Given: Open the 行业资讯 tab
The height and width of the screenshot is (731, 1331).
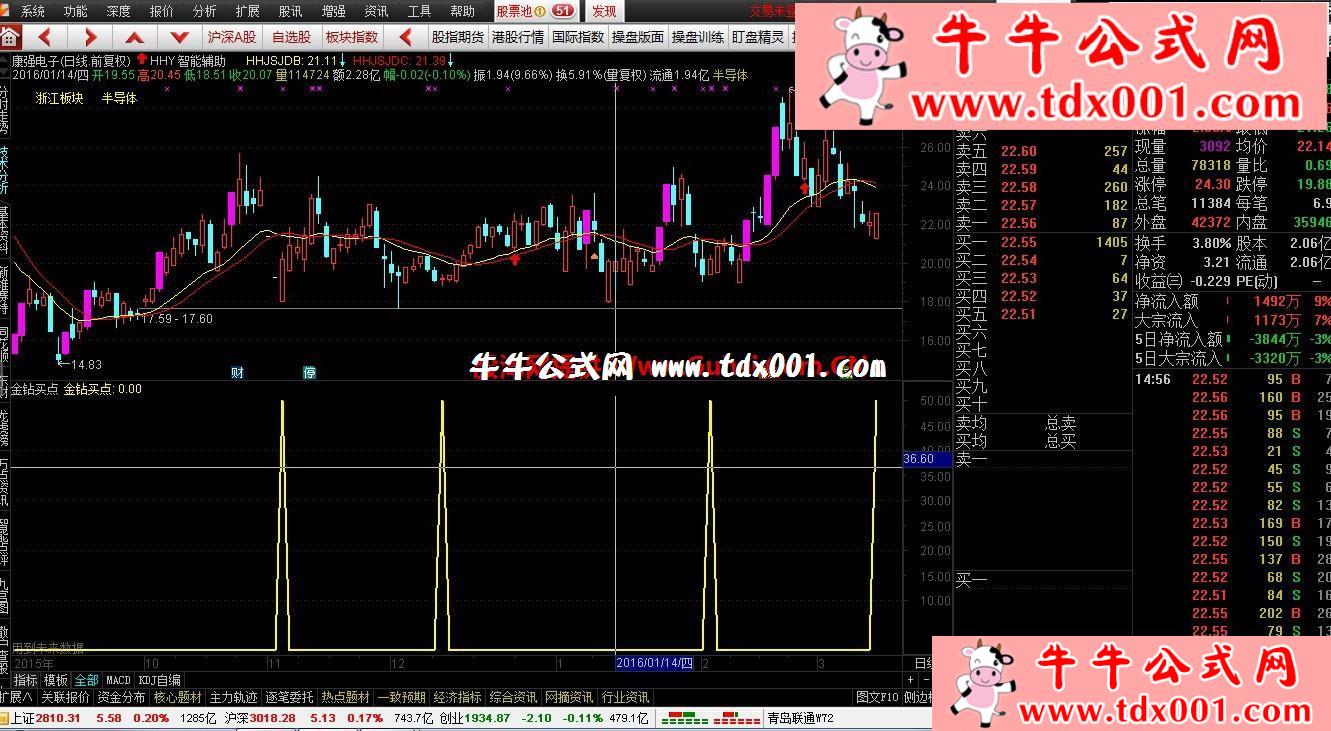Looking at the screenshot, I should 626,697.
